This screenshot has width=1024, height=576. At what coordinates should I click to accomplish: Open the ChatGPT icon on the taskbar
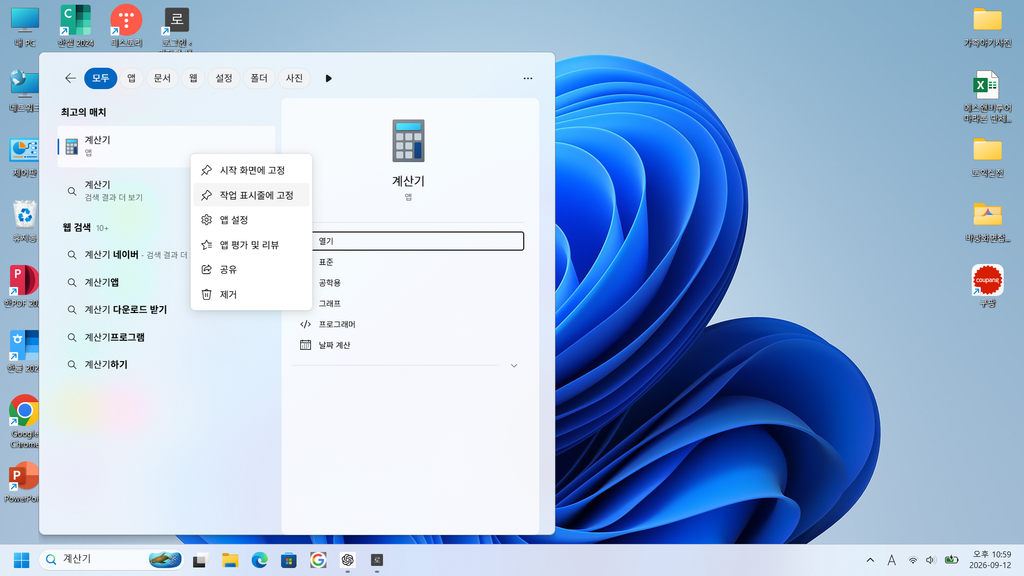347,560
